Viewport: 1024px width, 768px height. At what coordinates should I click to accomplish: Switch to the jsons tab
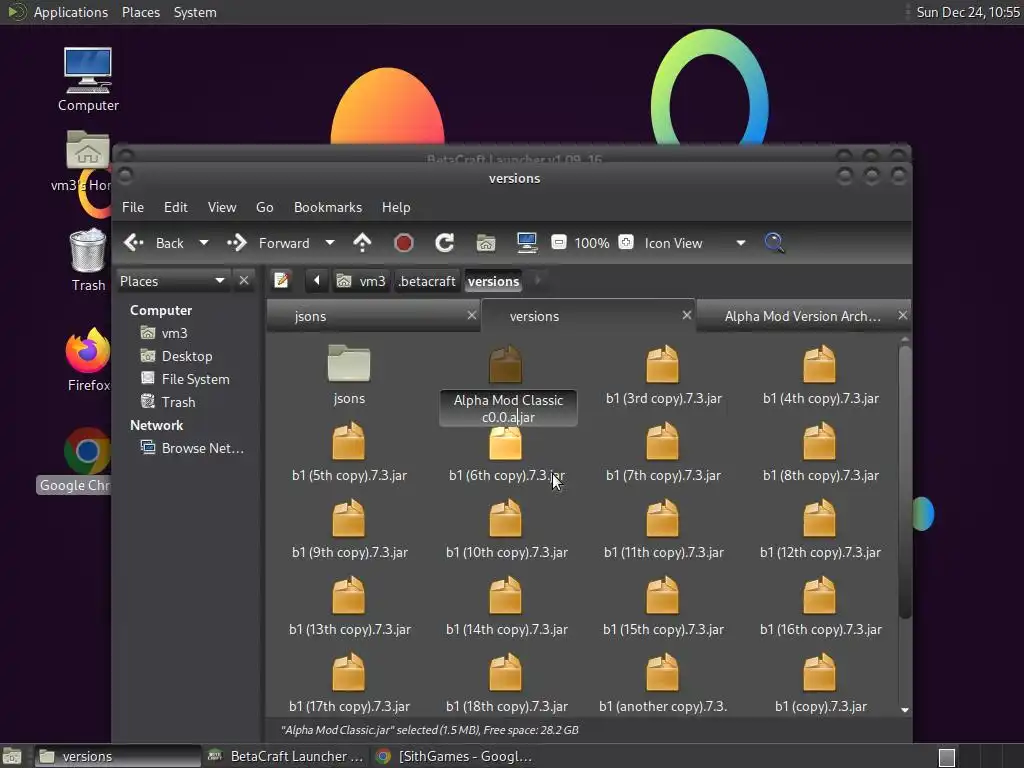[x=311, y=316]
